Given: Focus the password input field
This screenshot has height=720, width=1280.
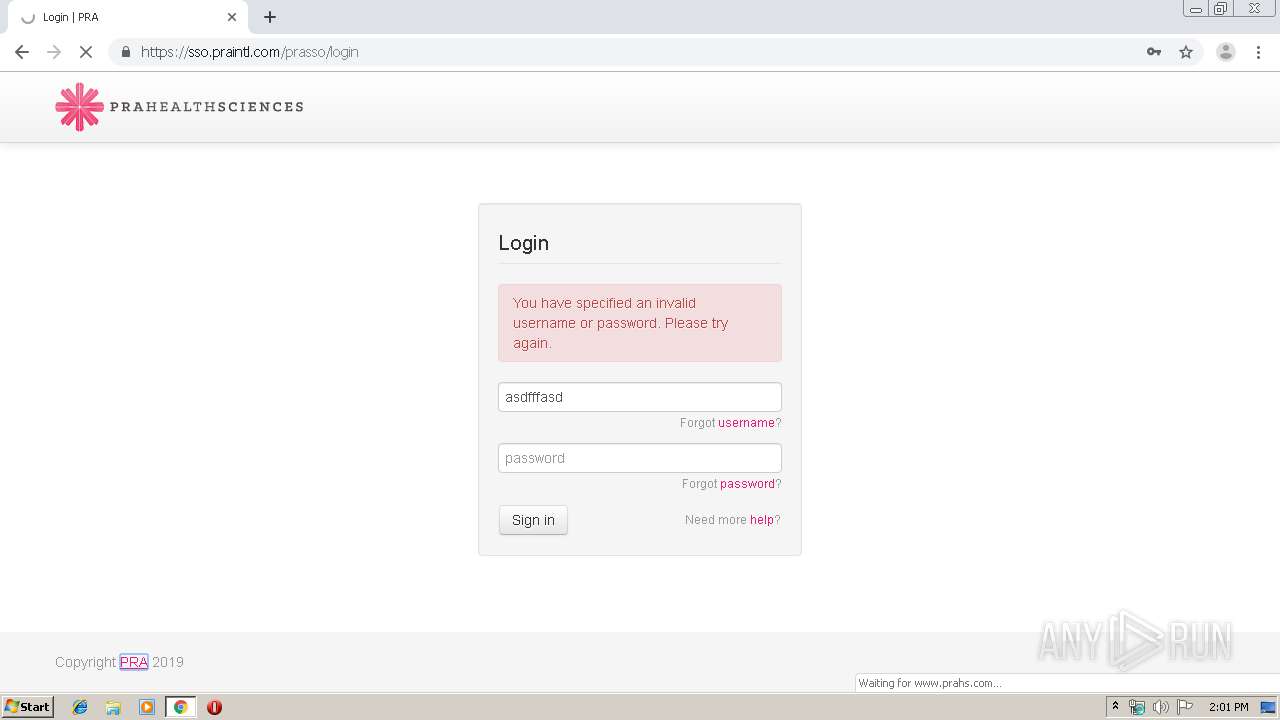Looking at the screenshot, I should point(640,458).
